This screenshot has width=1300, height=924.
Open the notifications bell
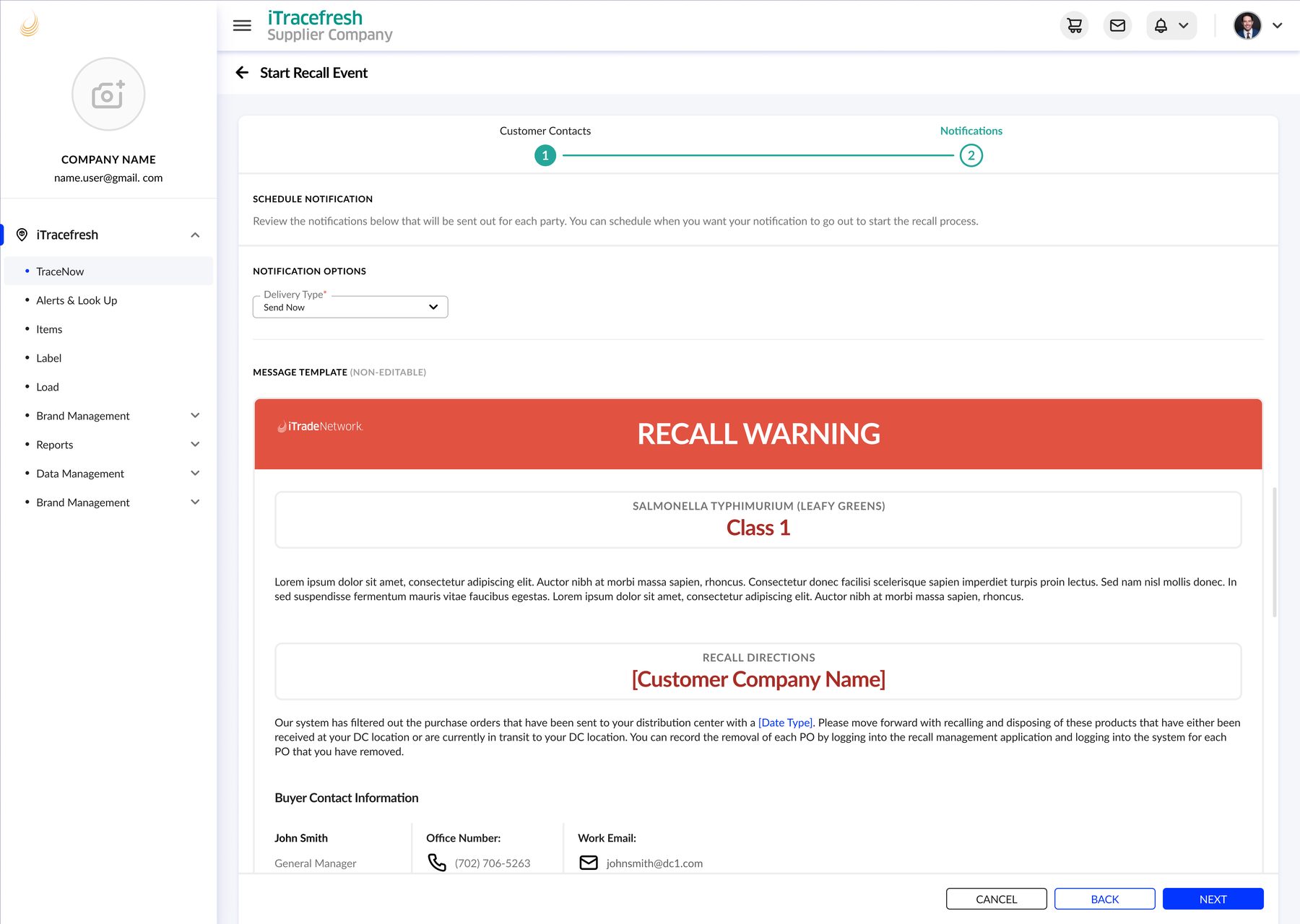(1161, 26)
